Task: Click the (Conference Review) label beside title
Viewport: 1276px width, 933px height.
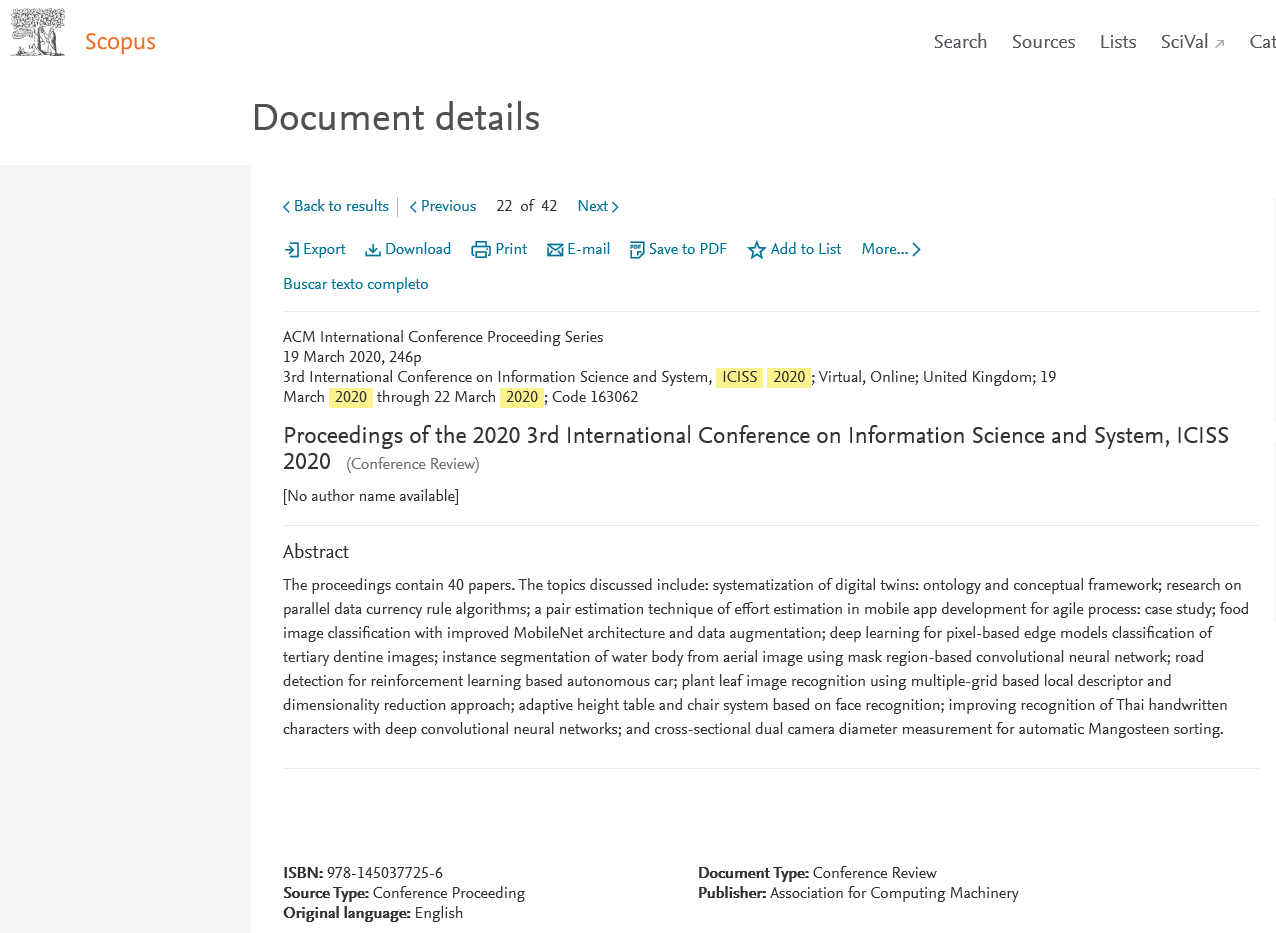Action: click(x=413, y=465)
